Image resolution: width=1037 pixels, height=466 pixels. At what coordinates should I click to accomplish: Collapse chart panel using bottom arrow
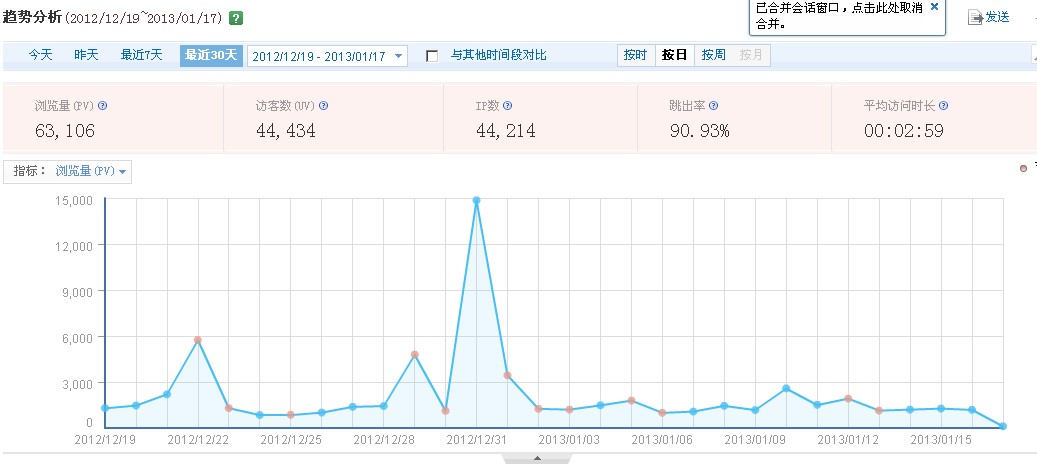click(537, 459)
